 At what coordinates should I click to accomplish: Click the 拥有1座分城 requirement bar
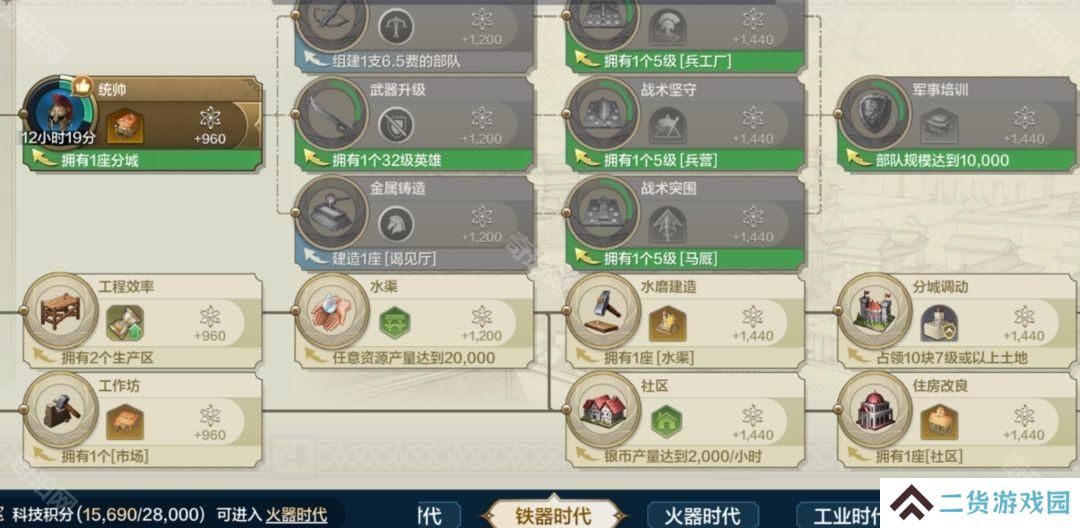tap(143, 161)
